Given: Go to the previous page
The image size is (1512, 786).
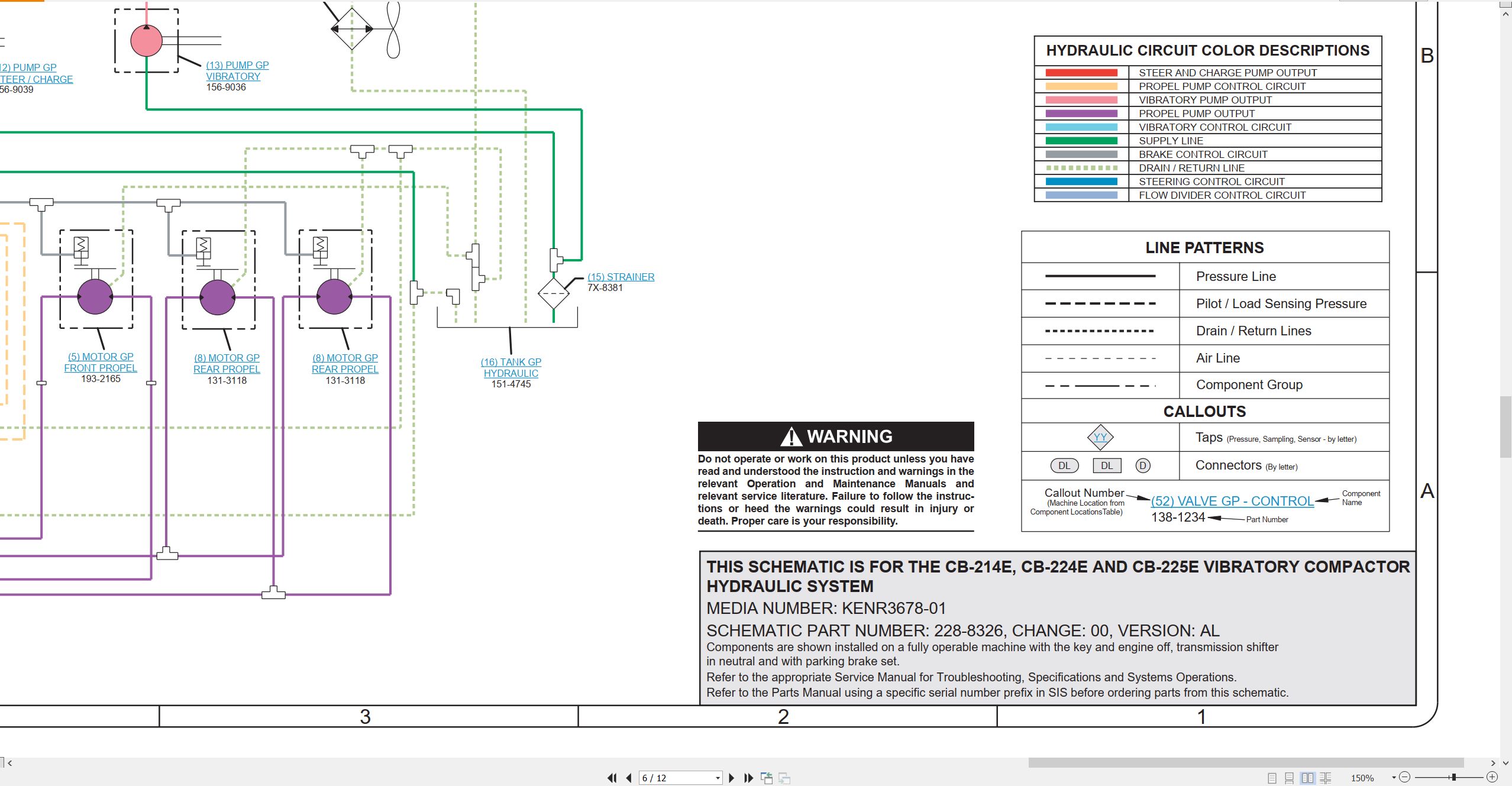Looking at the screenshot, I should [629, 778].
